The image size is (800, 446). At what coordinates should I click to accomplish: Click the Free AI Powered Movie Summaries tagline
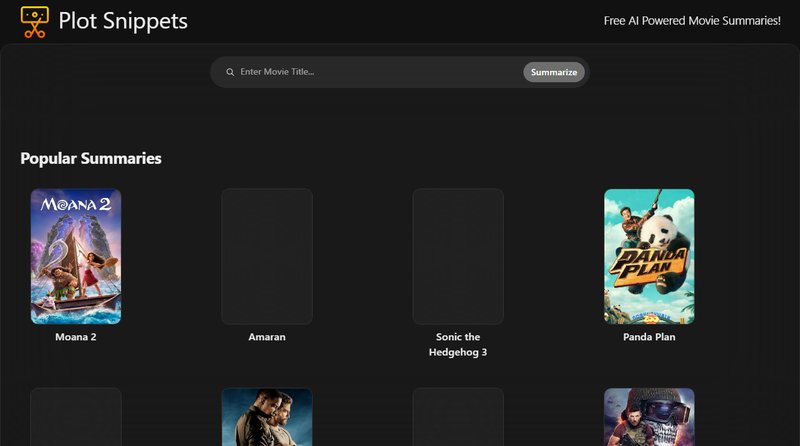coord(692,21)
